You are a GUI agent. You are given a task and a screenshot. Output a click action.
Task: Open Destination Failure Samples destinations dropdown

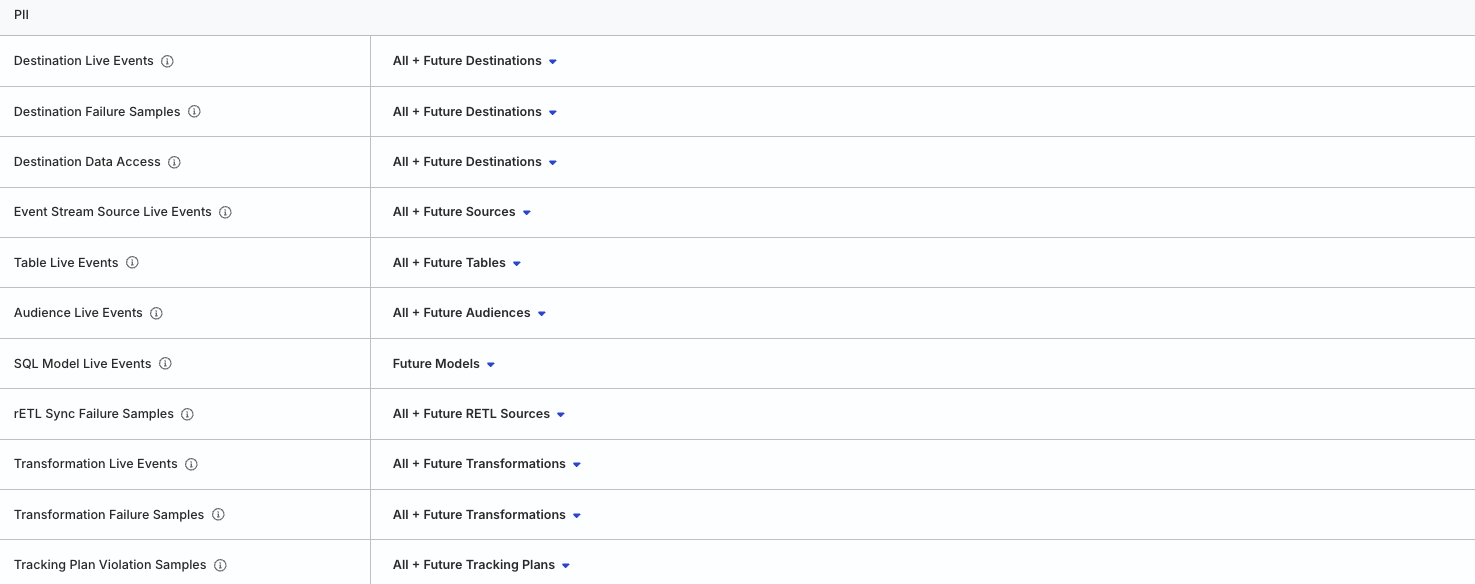(x=475, y=111)
